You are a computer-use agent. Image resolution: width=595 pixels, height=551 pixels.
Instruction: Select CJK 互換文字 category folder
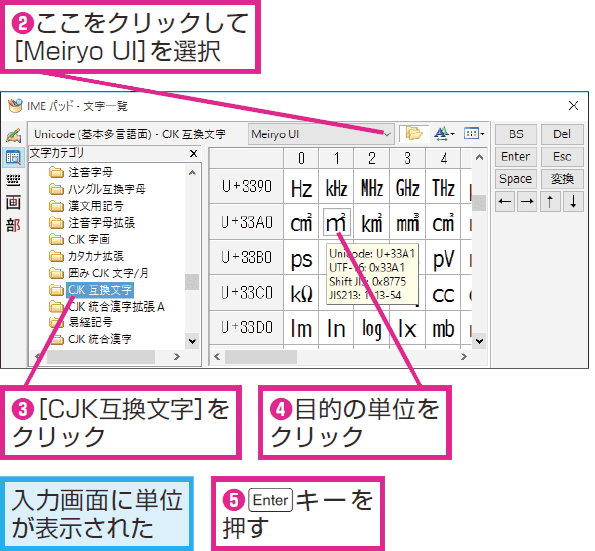click(99, 290)
